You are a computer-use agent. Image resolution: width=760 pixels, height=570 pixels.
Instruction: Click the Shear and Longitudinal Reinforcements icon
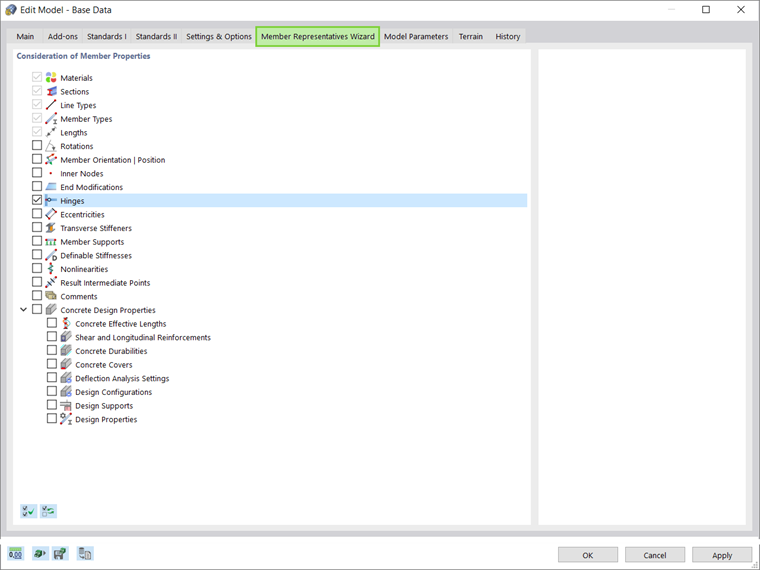point(66,337)
